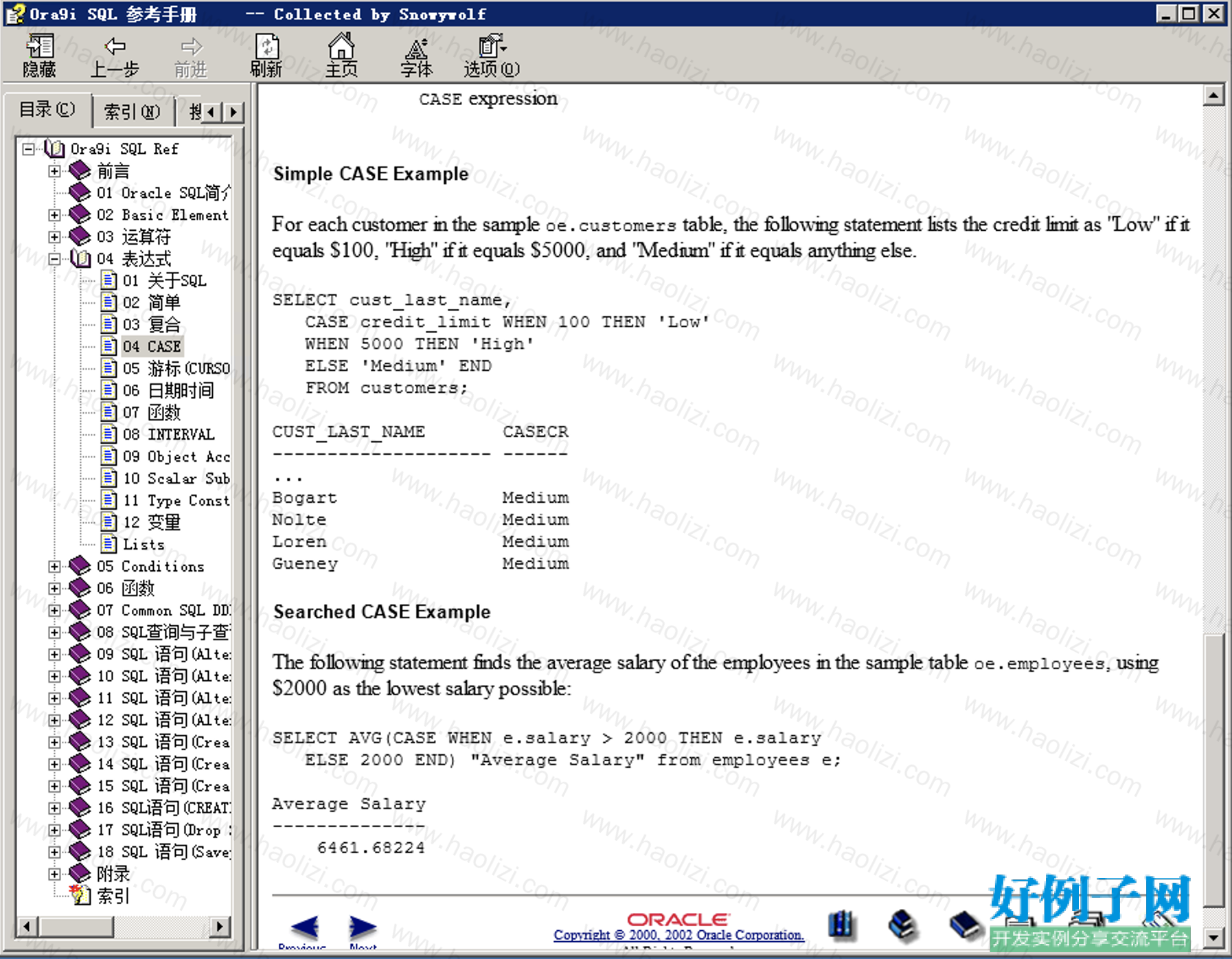Click the content pane scroll-up arrow
The image size is (1232, 959).
(1213, 95)
